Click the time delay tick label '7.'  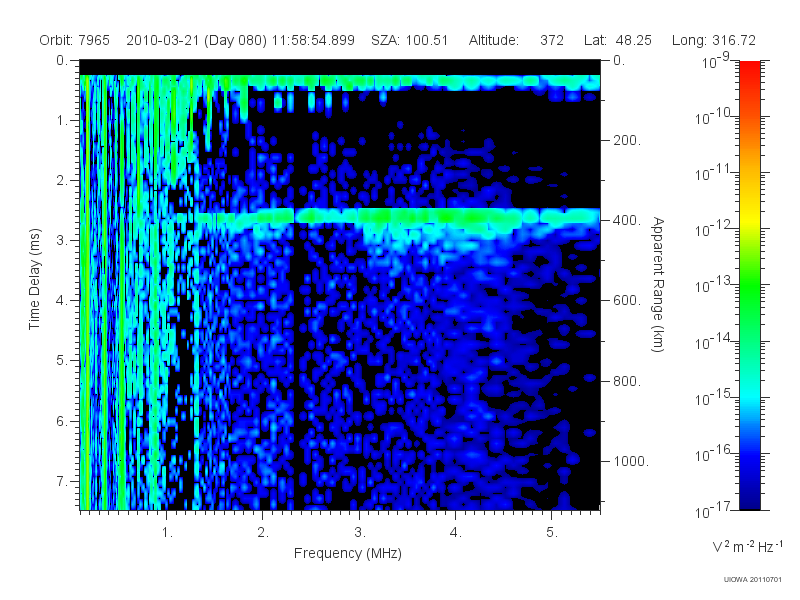click(x=61, y=481)
